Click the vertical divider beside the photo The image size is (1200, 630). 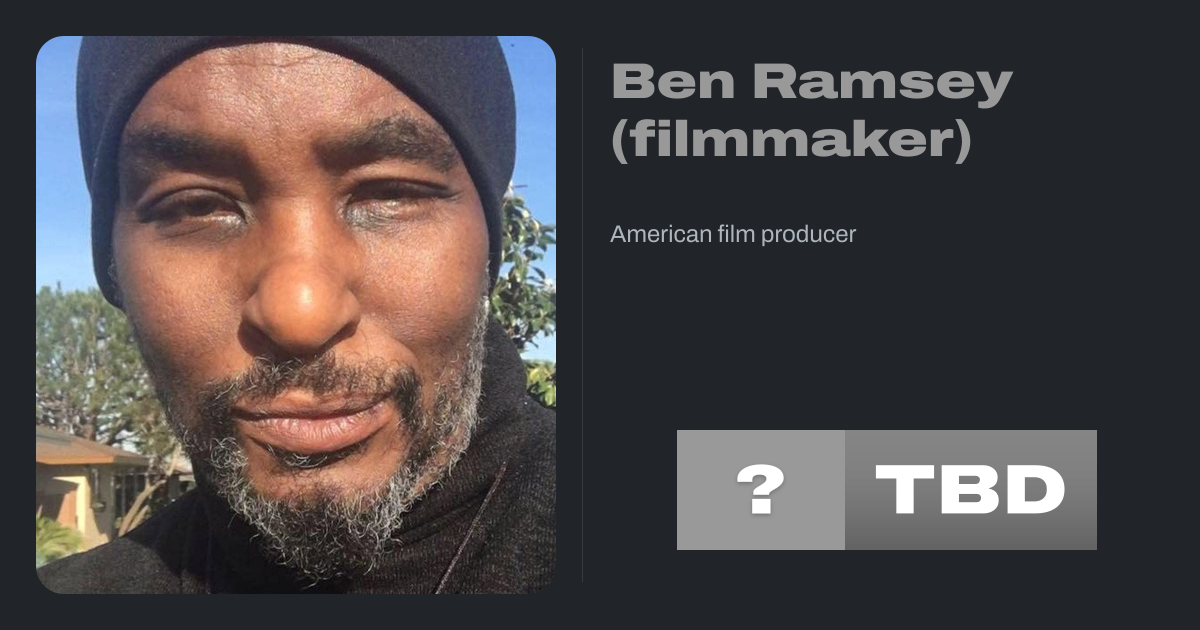tap(583, 315)
